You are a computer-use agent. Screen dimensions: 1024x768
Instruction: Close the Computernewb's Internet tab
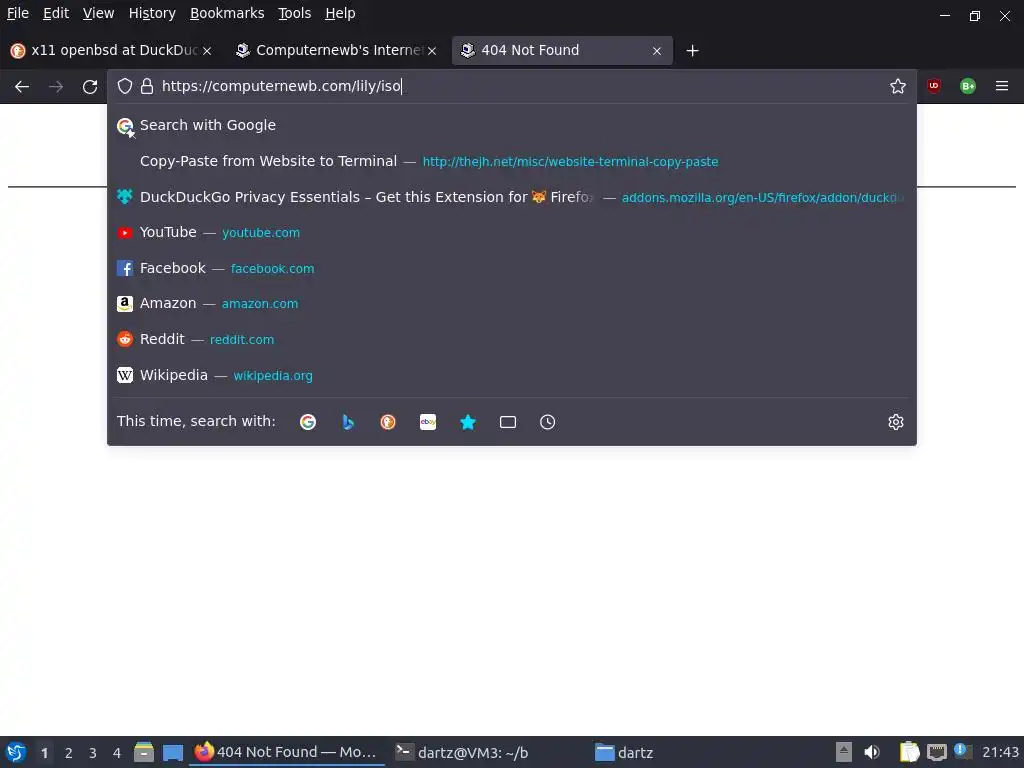[432, 50]
